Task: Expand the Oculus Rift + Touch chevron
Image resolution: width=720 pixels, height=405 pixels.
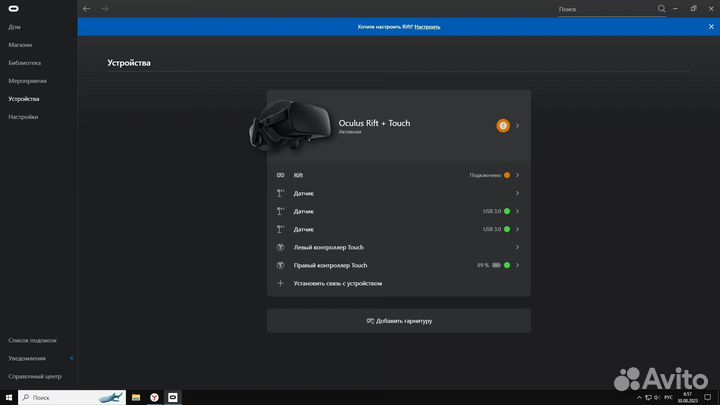Action: (518, 125)
